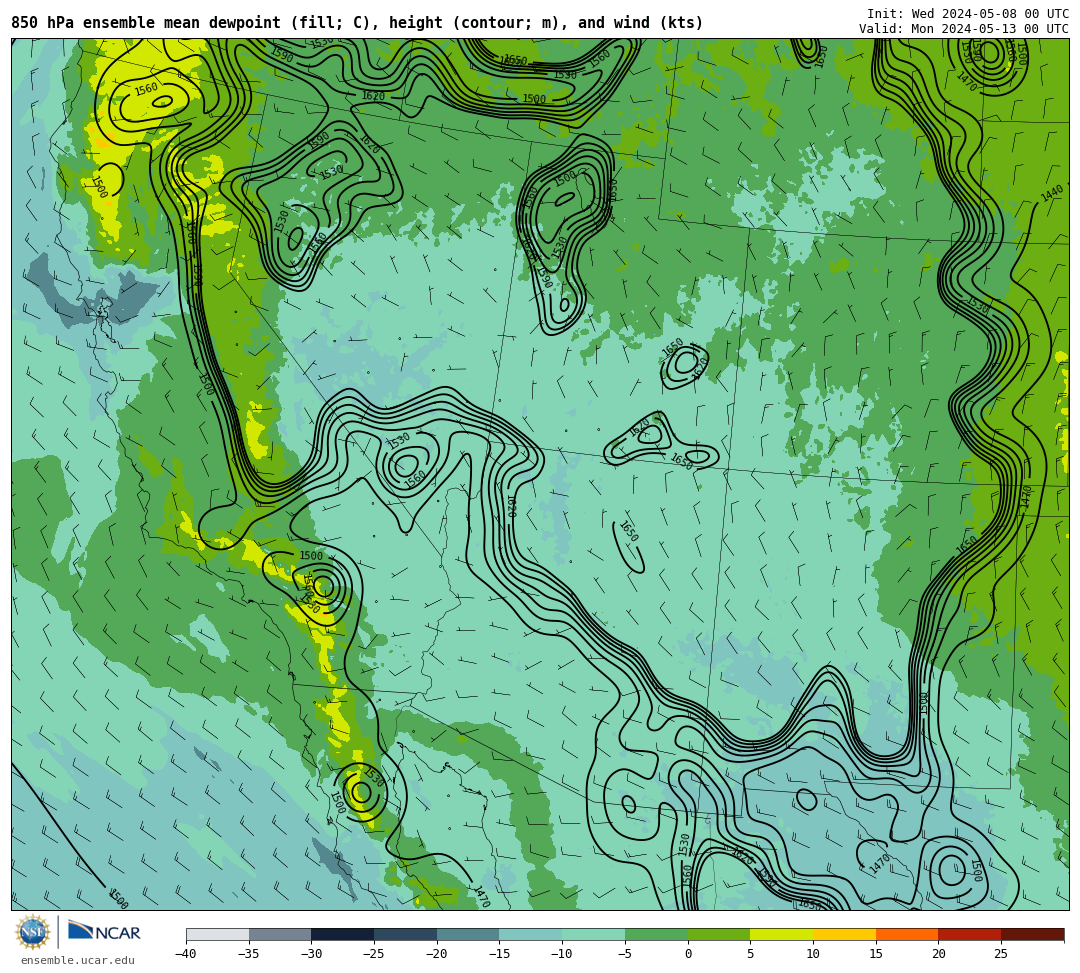This screenshot has height=973, width=1080.
Task: Pick the red 20 to 25 colorbar segment
Action: (970, 934)
